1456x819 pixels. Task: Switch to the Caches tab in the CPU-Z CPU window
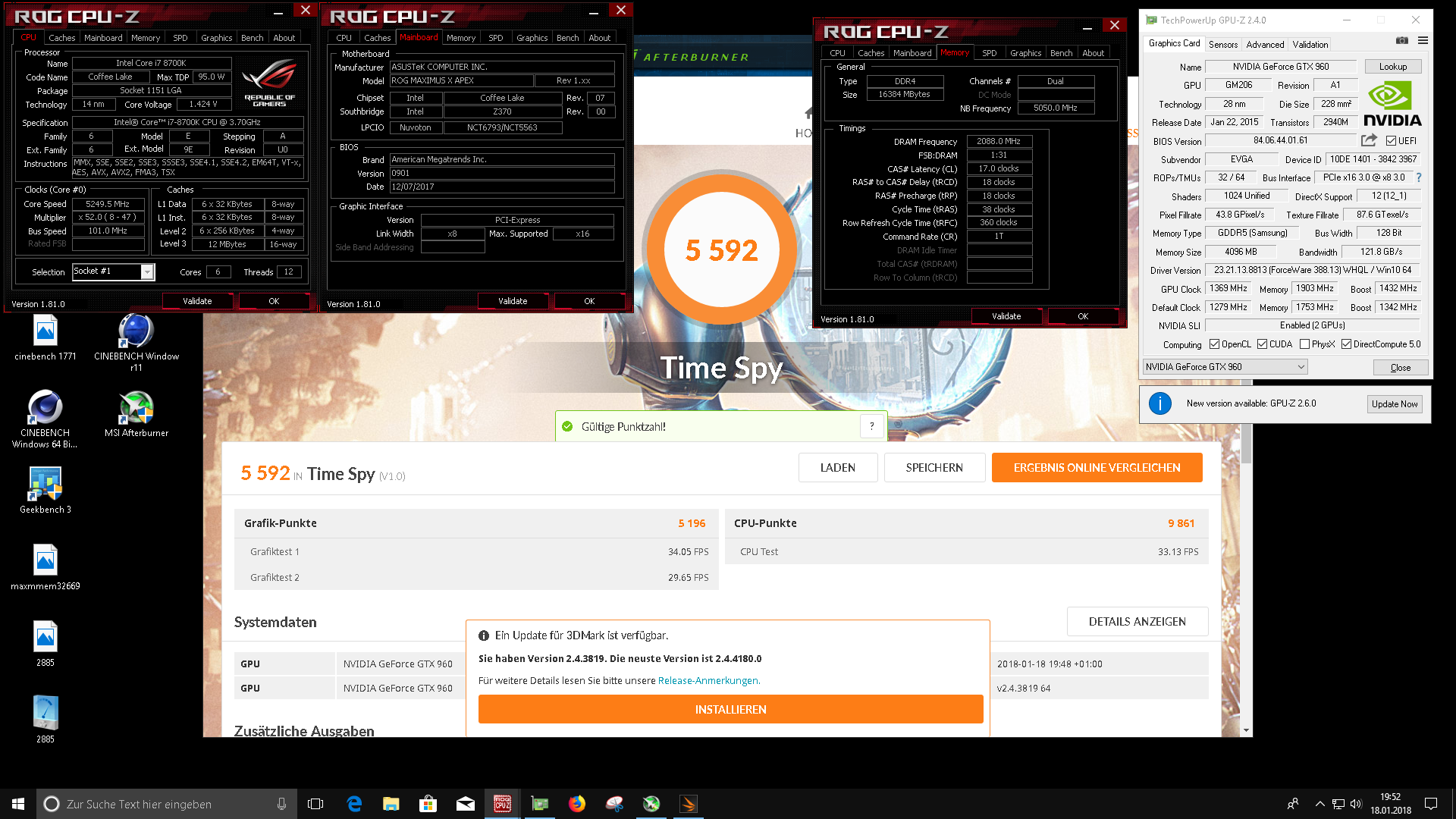pos(61,38)
